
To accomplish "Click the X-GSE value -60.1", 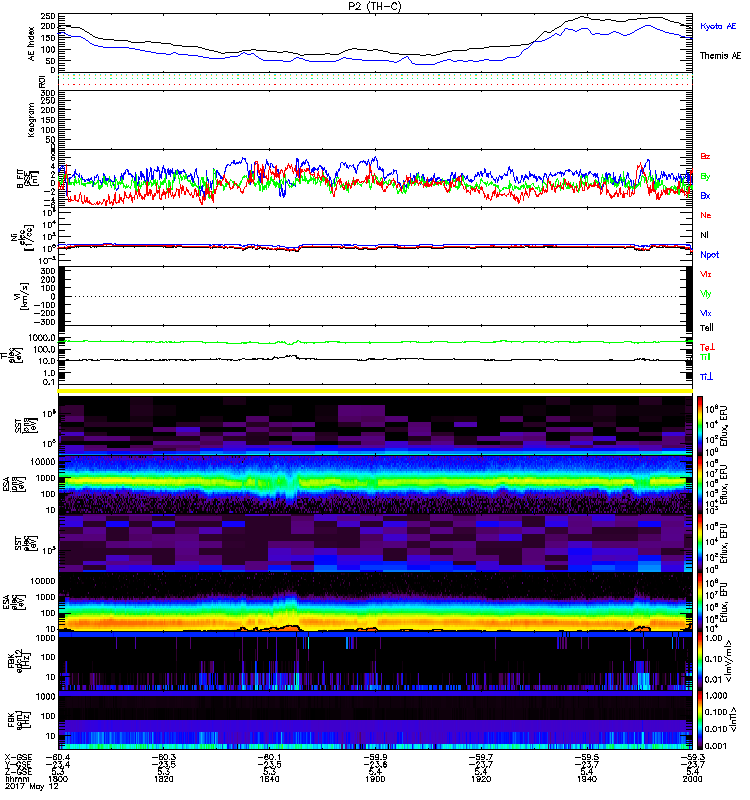I will [x=269, y=757].
